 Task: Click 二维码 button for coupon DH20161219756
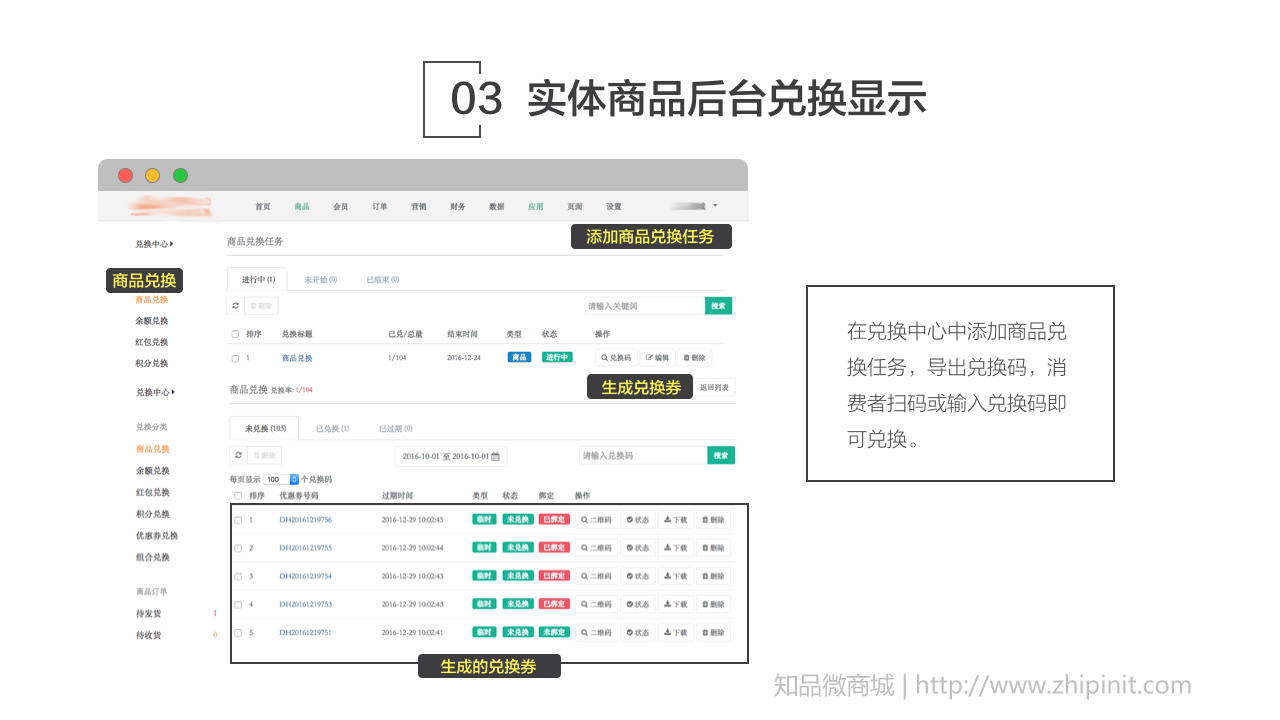point(596,520)
